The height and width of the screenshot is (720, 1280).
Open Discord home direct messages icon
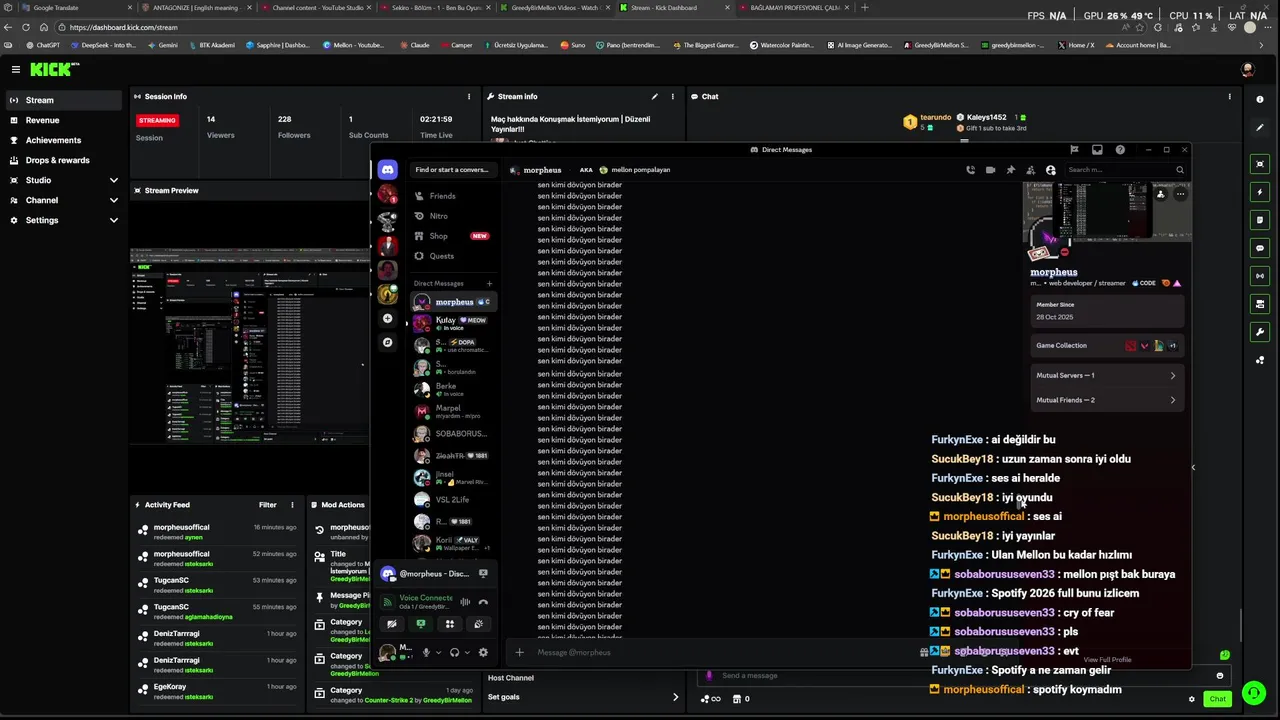[x=388, y=170]
